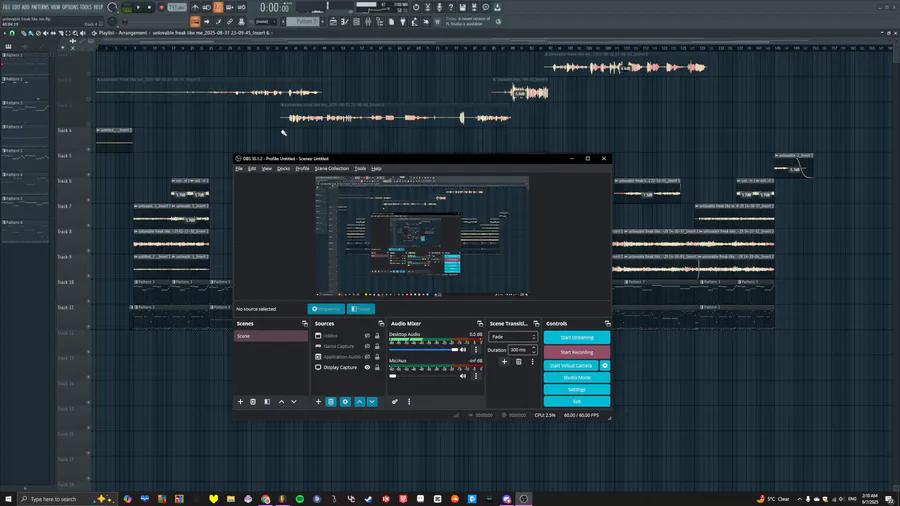Open advanced audio properties in Audio Mixer

[394, 402]
